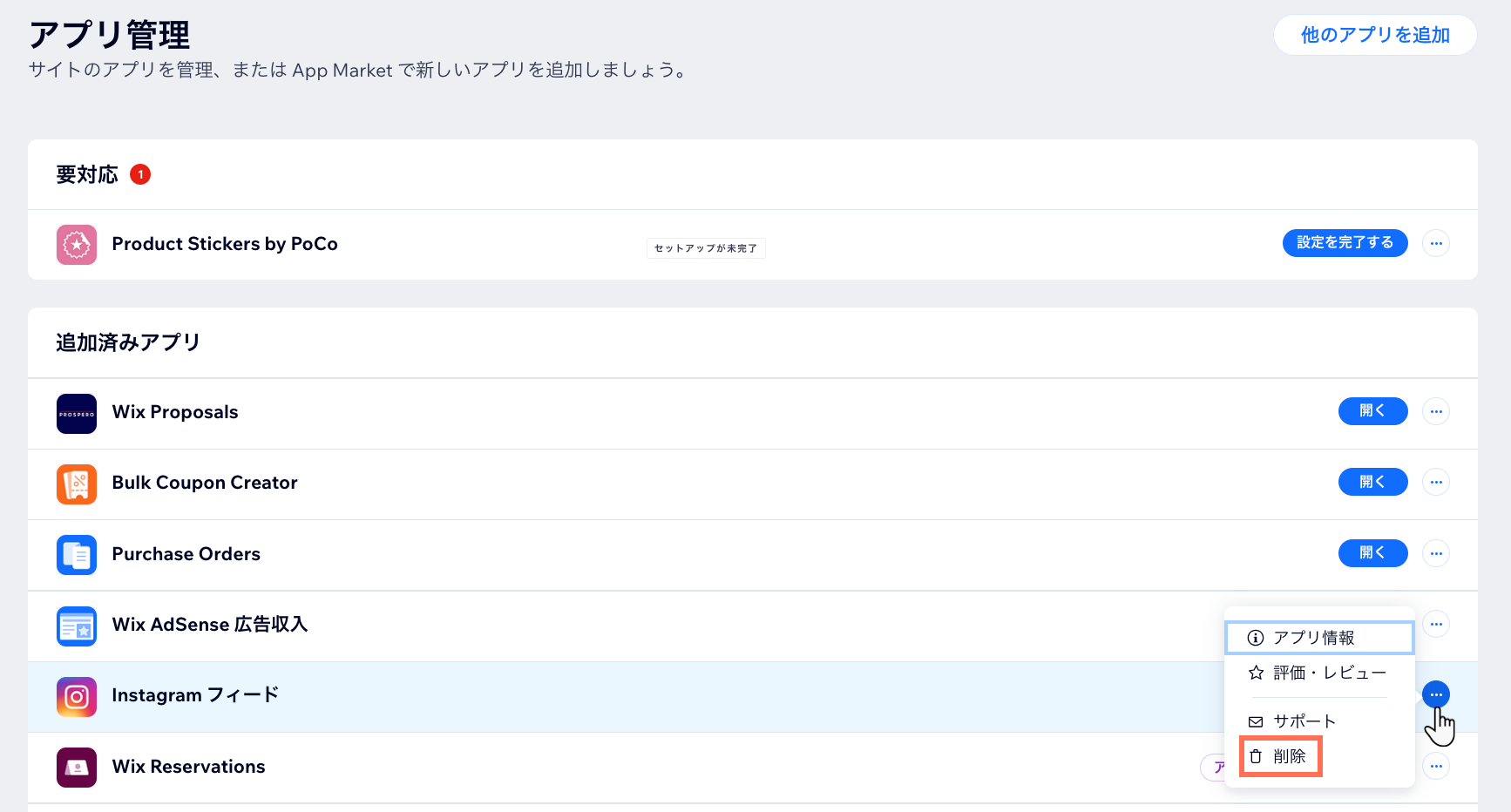Open Bulk Coupon Creator via 開く button
Screen dimensions: 1511x812
1373,482
